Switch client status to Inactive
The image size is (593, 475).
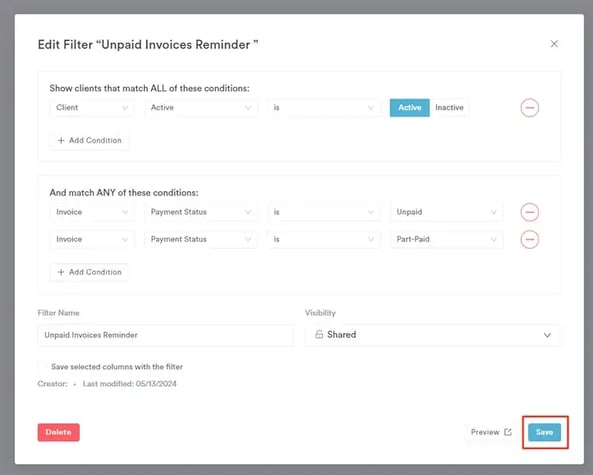(x=449, y=108)
